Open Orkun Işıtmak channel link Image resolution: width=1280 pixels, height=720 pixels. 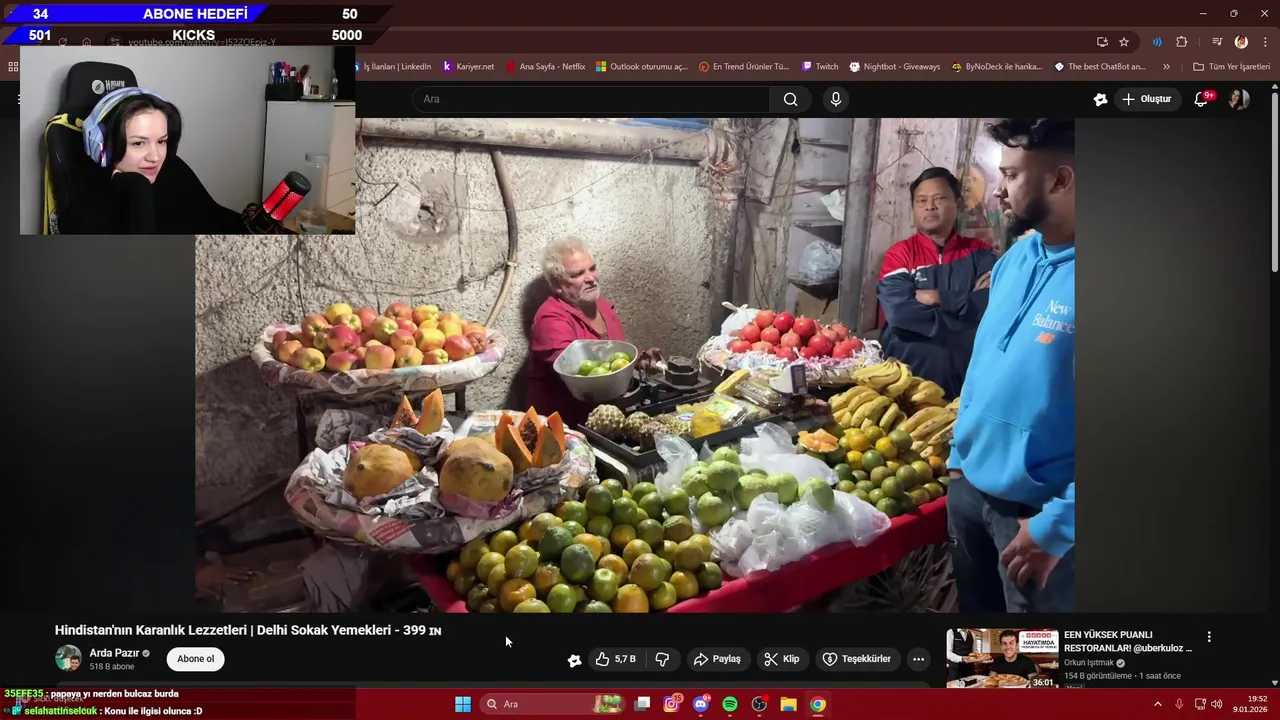(1088, 663)
